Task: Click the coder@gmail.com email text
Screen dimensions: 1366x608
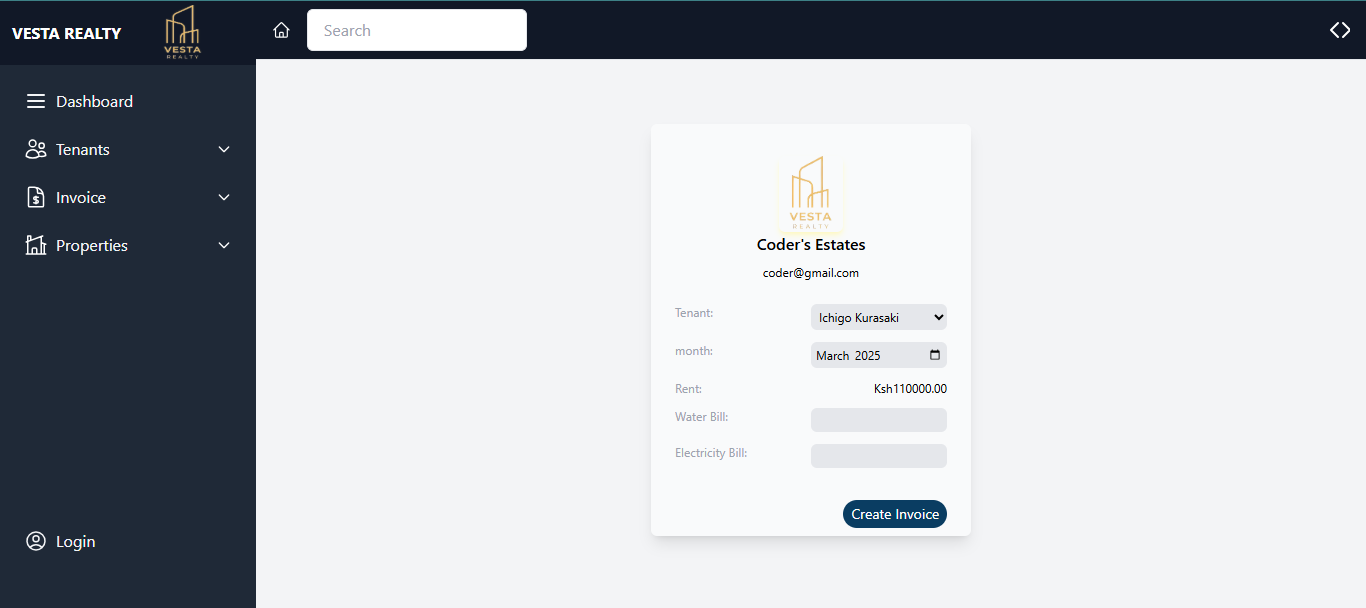Action: point(810,273)
